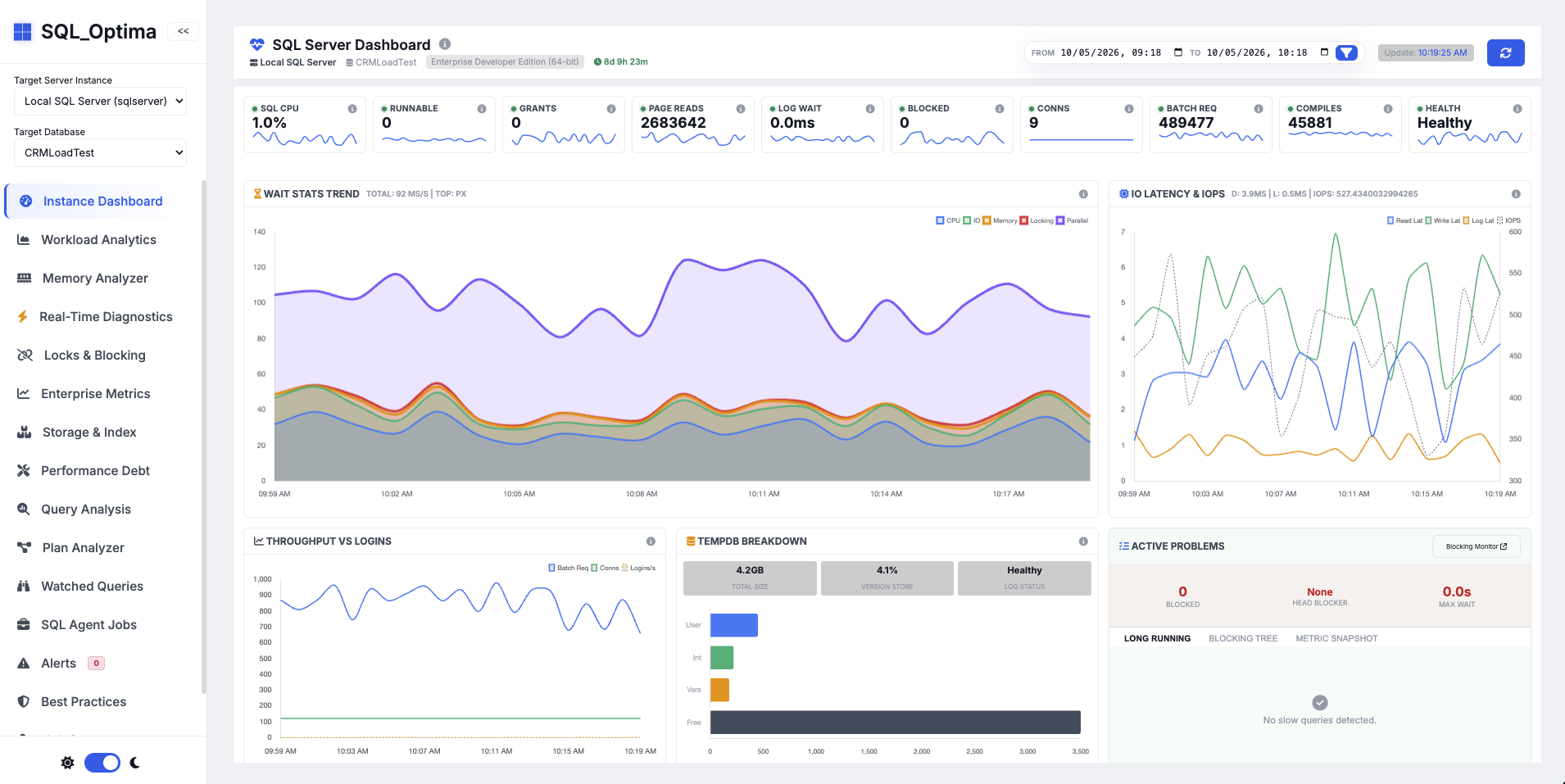Click the SQL Agent Jobs briefcase icon
The image size is (1565, 784).
click(x=24, y=625)
